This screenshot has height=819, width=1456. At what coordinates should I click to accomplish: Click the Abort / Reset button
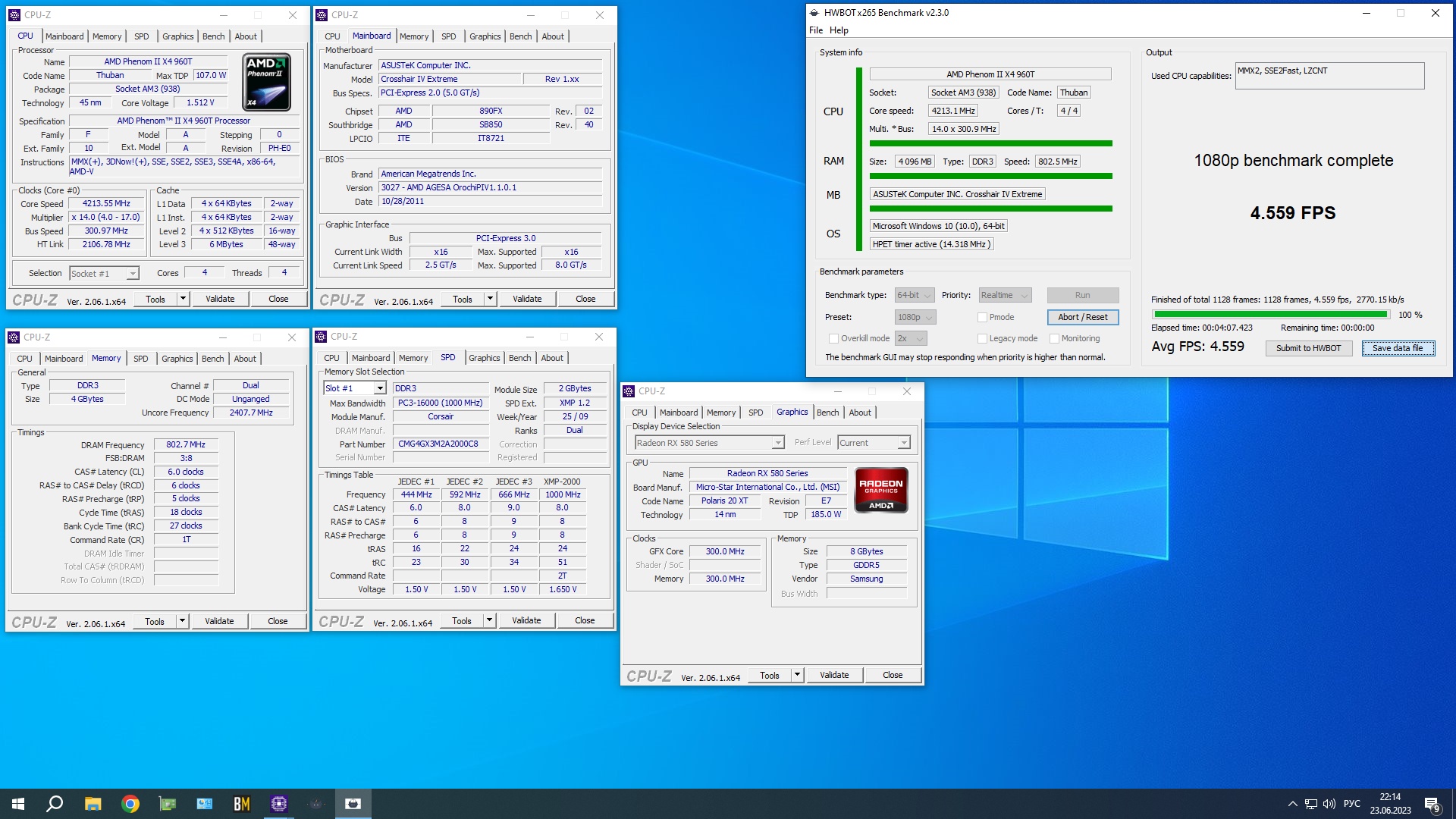pyautogui.click(x=1082, y=317)
